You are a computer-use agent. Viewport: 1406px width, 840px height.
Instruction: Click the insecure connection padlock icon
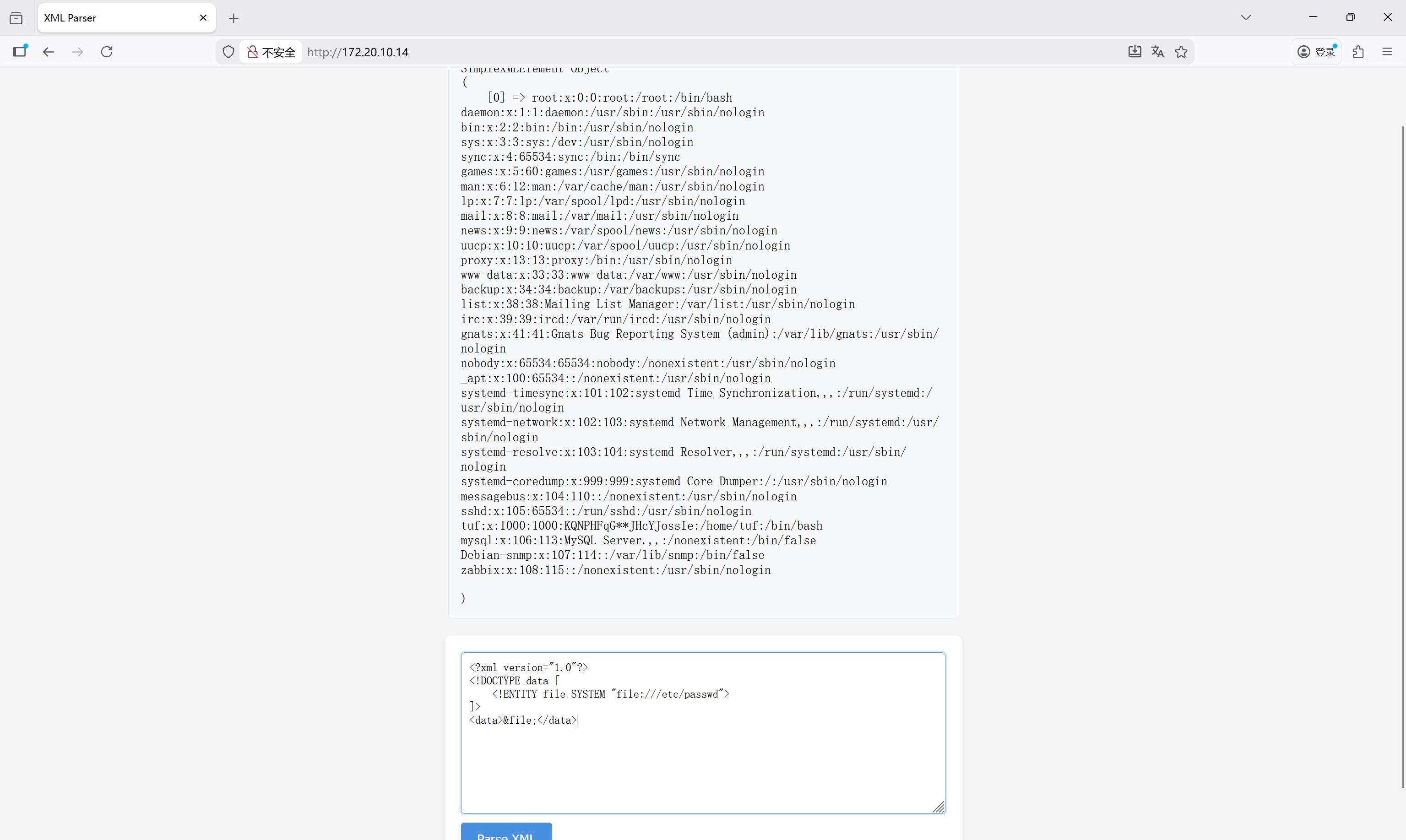tap(253, 52)
